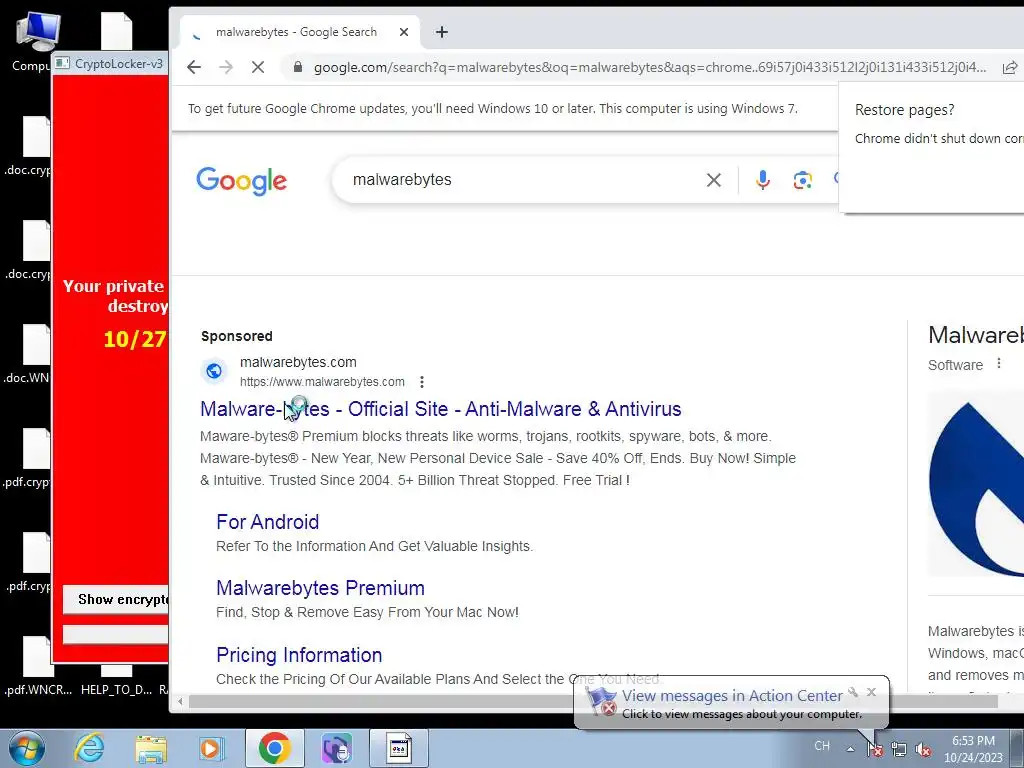Image resolution: width=1024 pixels, height=768 pixels.
Task: Start voice search with microphone icon
Action: pos(763,180)
